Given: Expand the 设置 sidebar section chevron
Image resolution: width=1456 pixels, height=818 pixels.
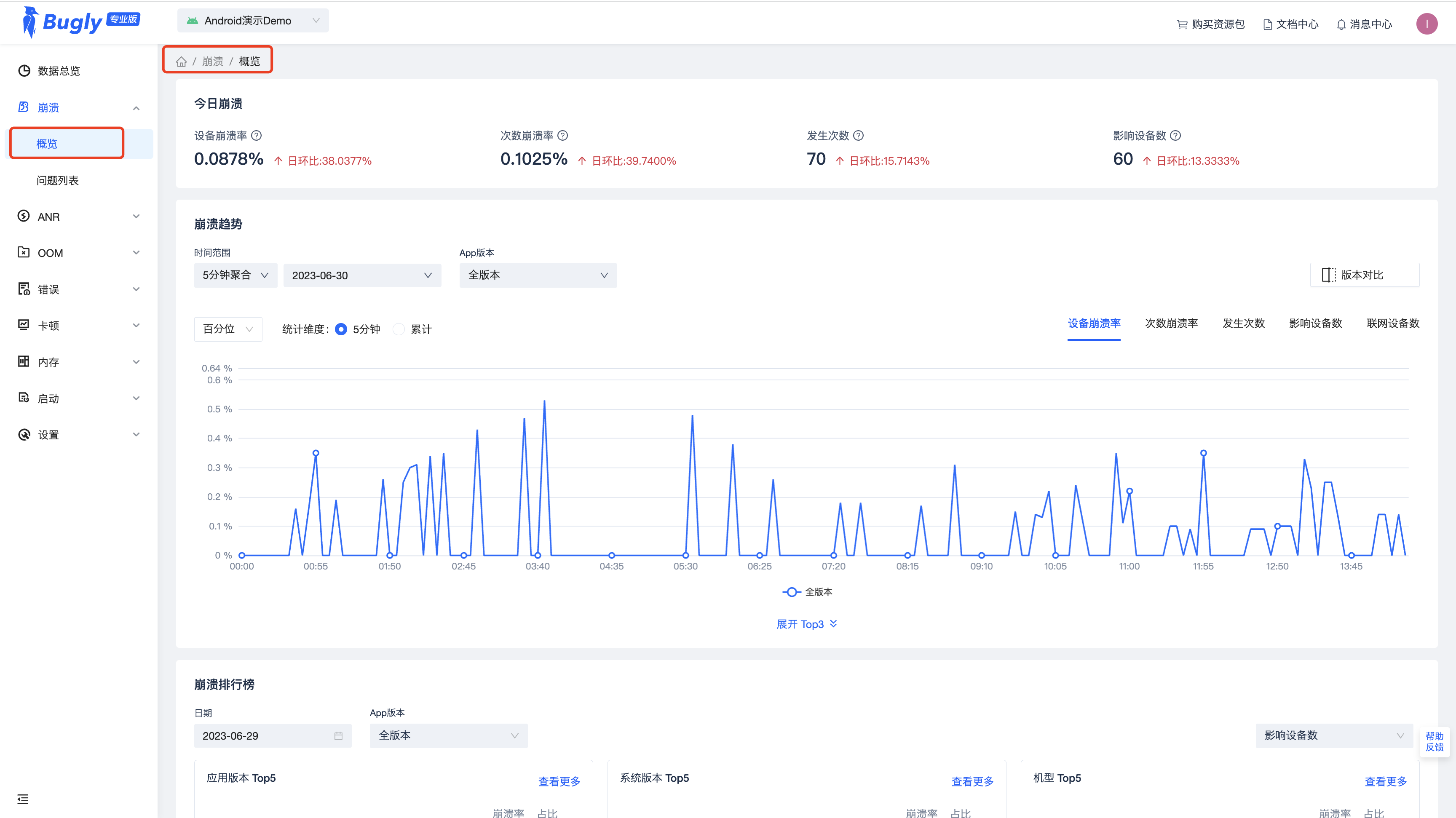Looking at the screenshot, I should pos(136,434).
